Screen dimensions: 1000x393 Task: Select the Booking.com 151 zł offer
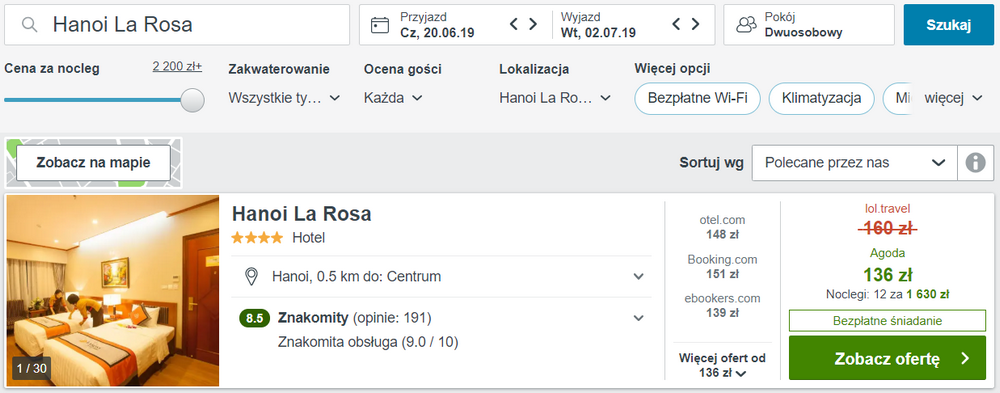[x=722, y=267]
